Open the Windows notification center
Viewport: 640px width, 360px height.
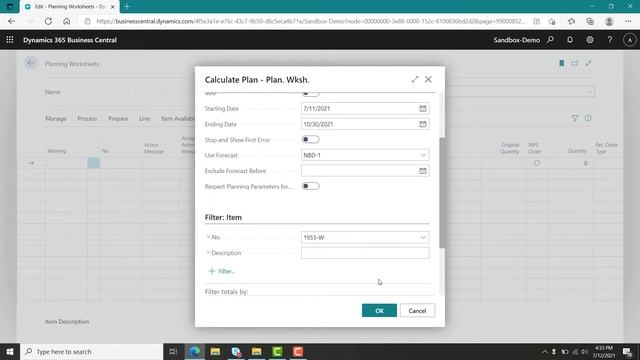(x=627, y=351)
